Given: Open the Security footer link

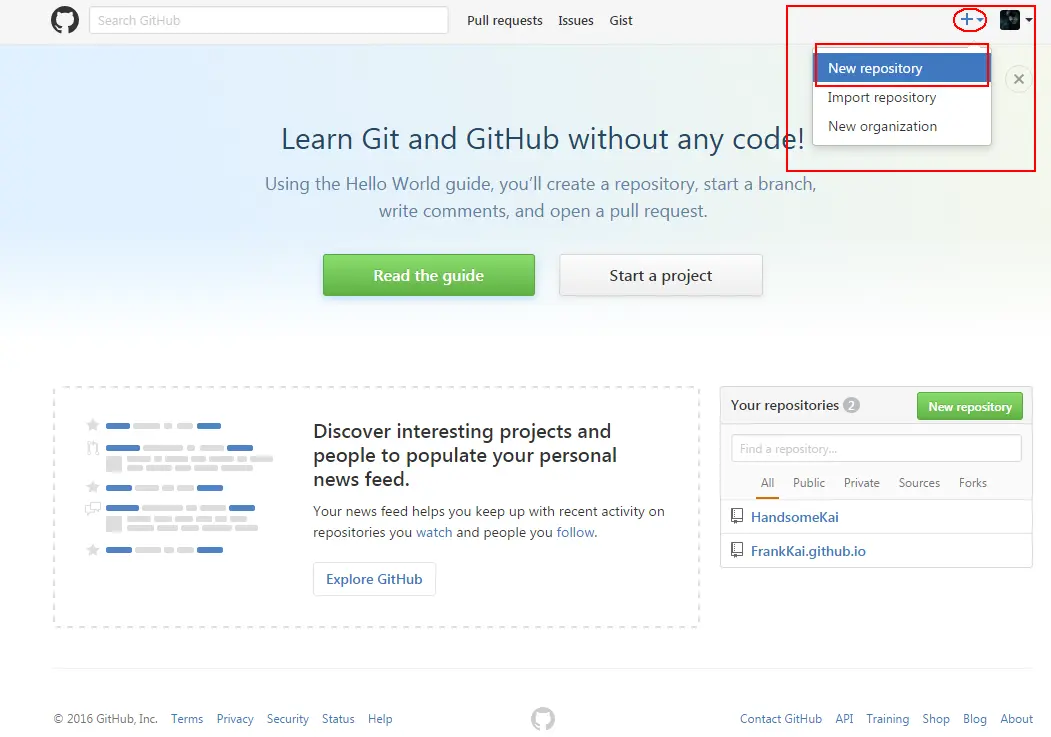Looking at the screenshot, I should click(x=288, y=719).
